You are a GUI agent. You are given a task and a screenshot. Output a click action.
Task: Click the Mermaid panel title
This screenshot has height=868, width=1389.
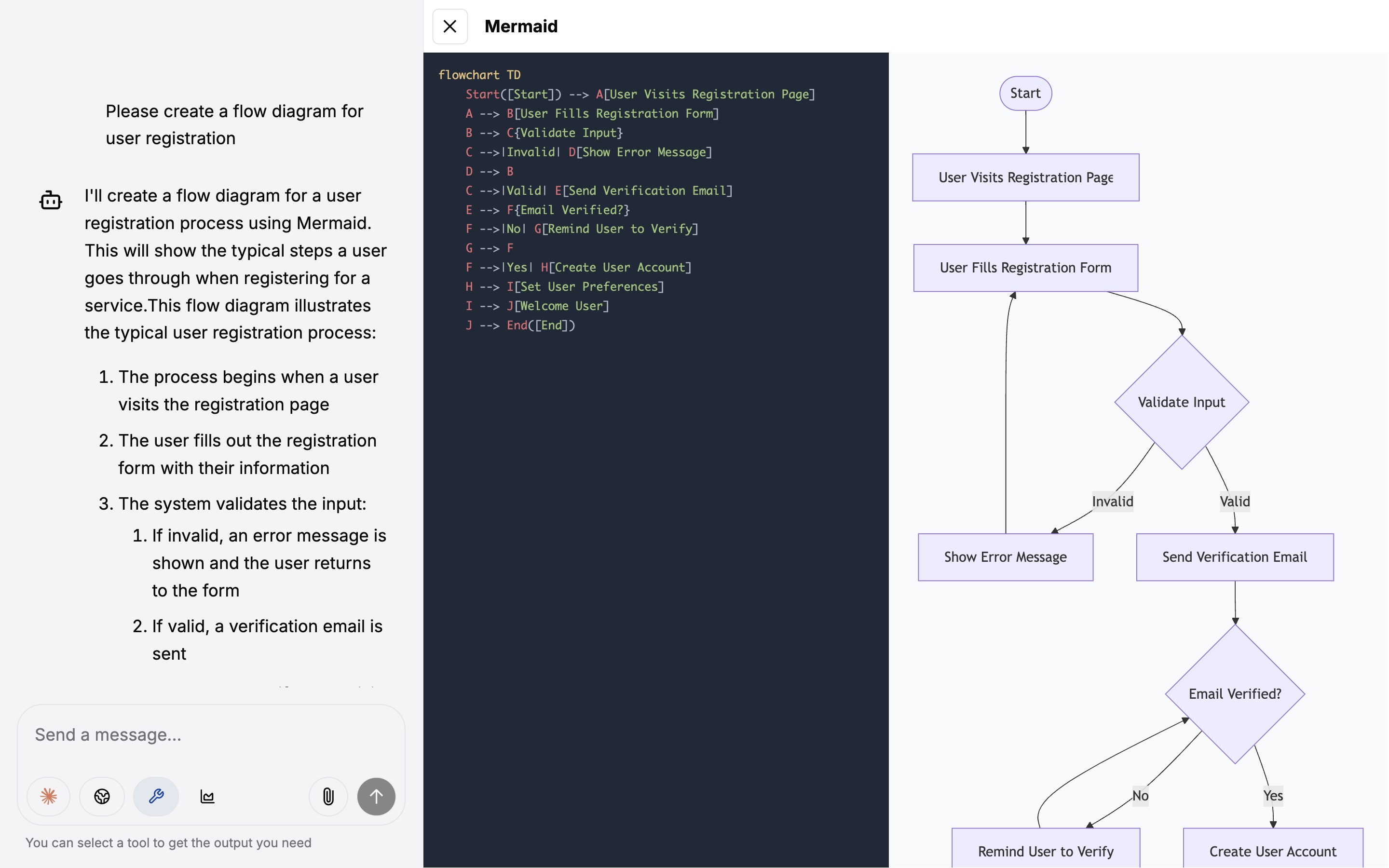click(521, 27)
